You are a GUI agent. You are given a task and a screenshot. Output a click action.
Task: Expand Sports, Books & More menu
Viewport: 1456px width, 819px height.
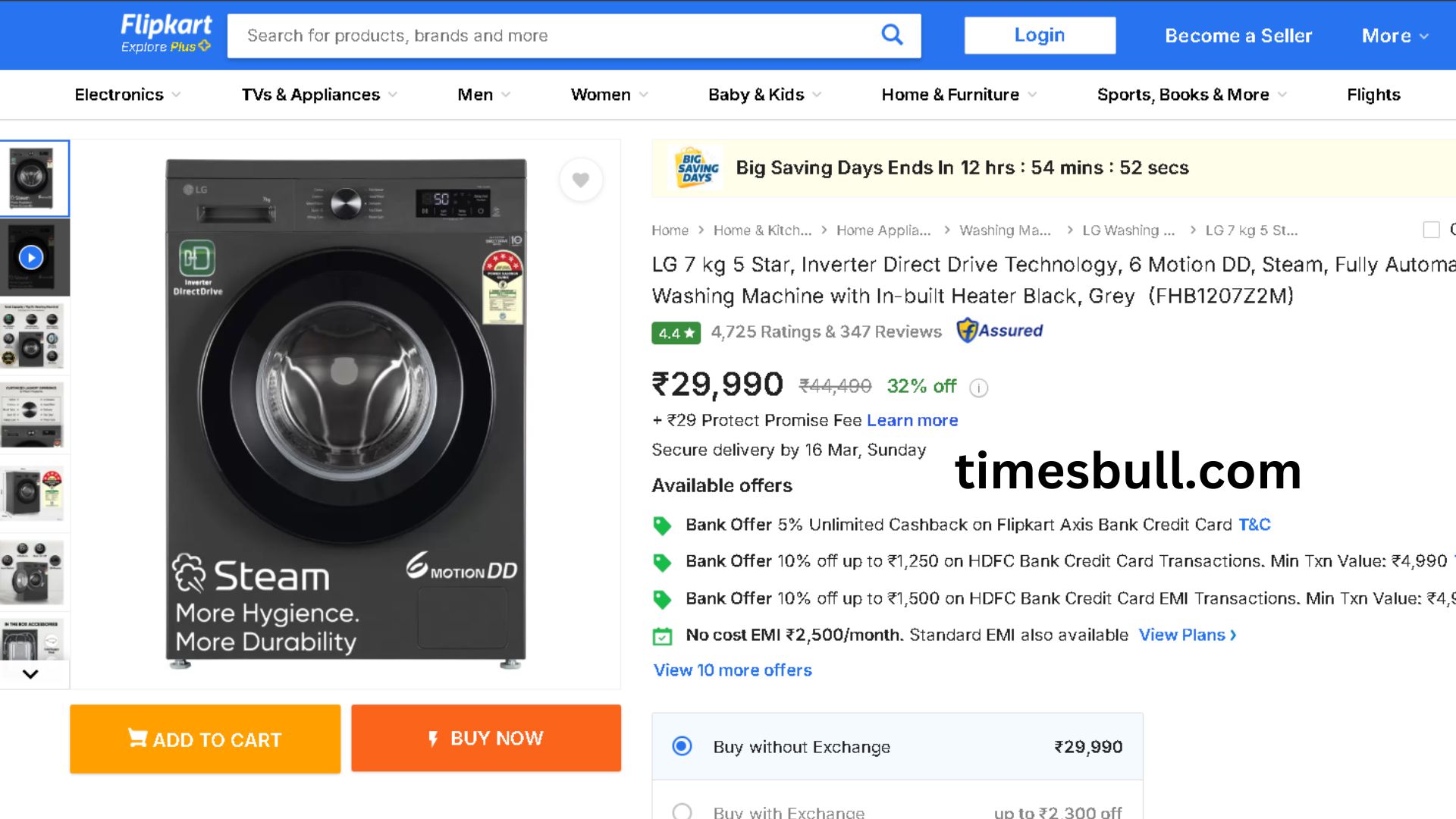[x=1191, y=95]
